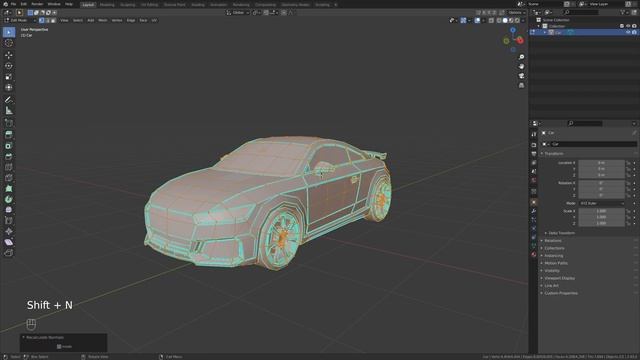Click the Scale X value field

[x=602, y=211]
